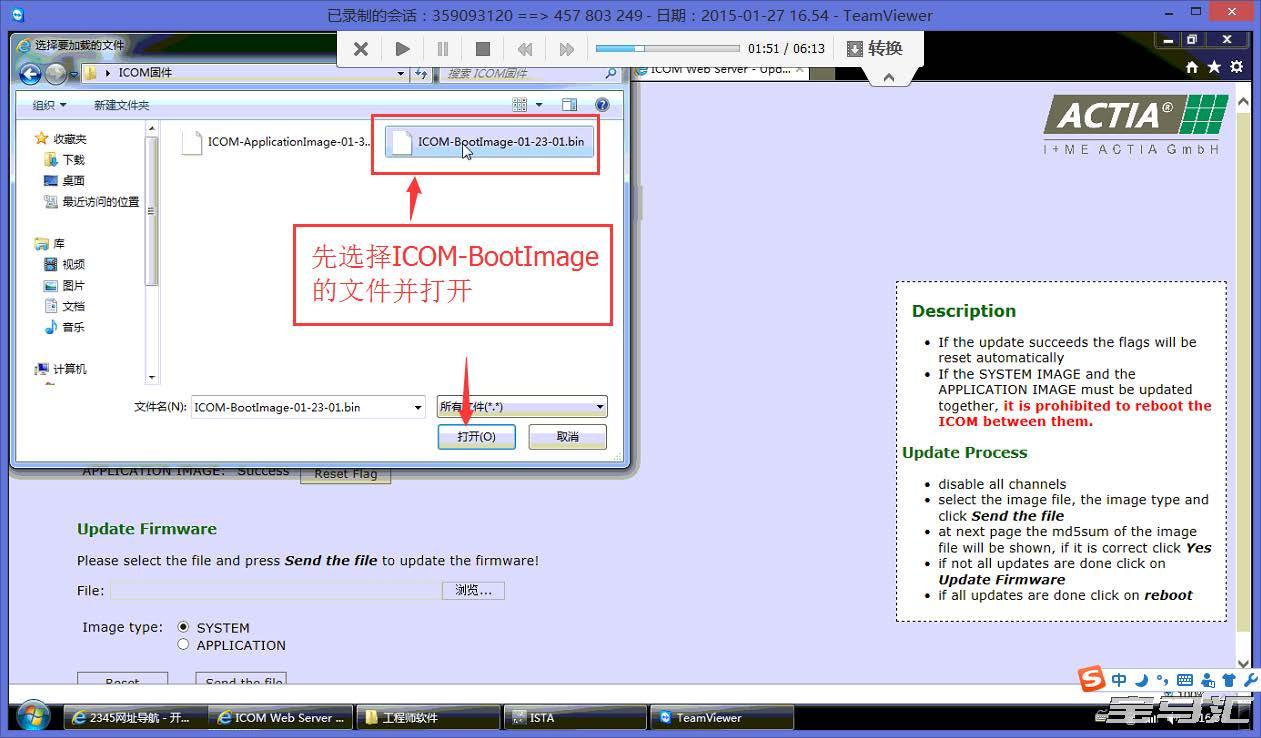Viewport: 1261px width, 738px height.
Task: Open recent locations dropdown next to forward arrow
Action: 74,74
